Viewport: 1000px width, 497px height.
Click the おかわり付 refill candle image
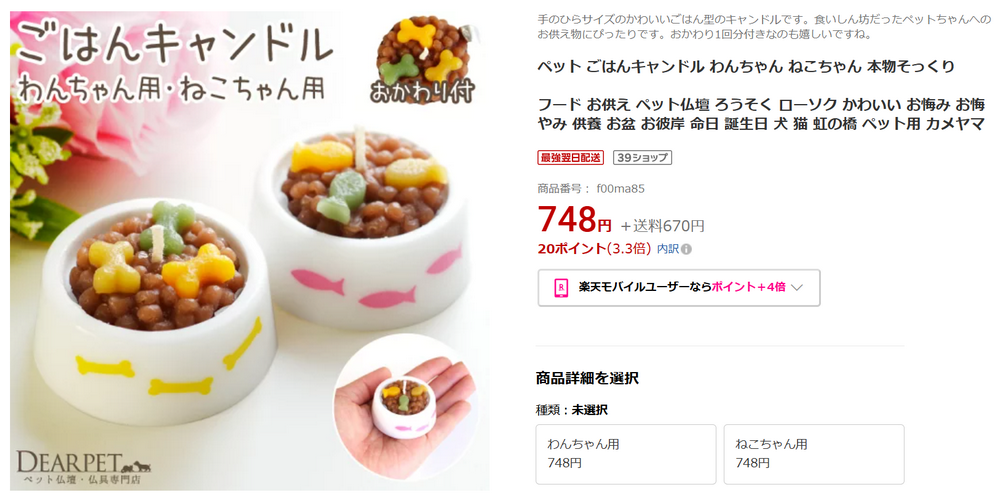[423, 61]
